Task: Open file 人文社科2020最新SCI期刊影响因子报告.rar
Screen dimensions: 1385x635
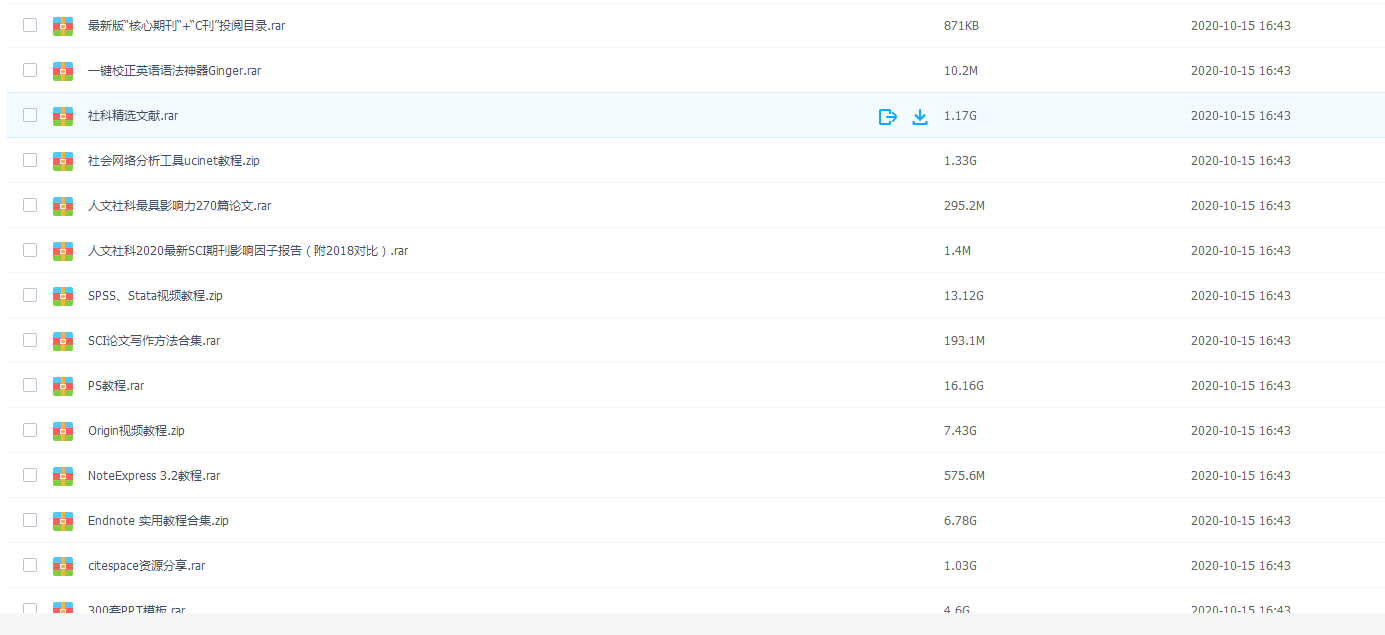Action: click(x=248, y=251)
